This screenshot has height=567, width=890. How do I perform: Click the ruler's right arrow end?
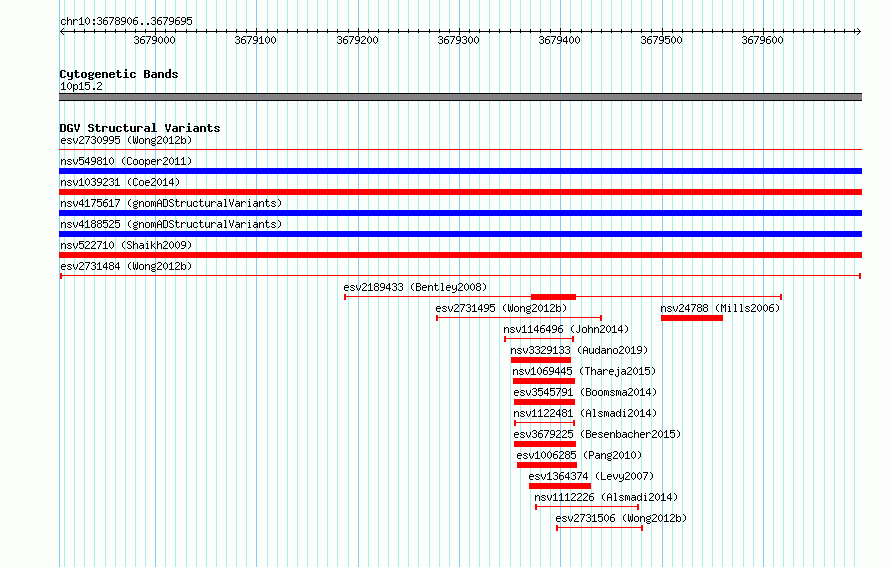[858, 31]
